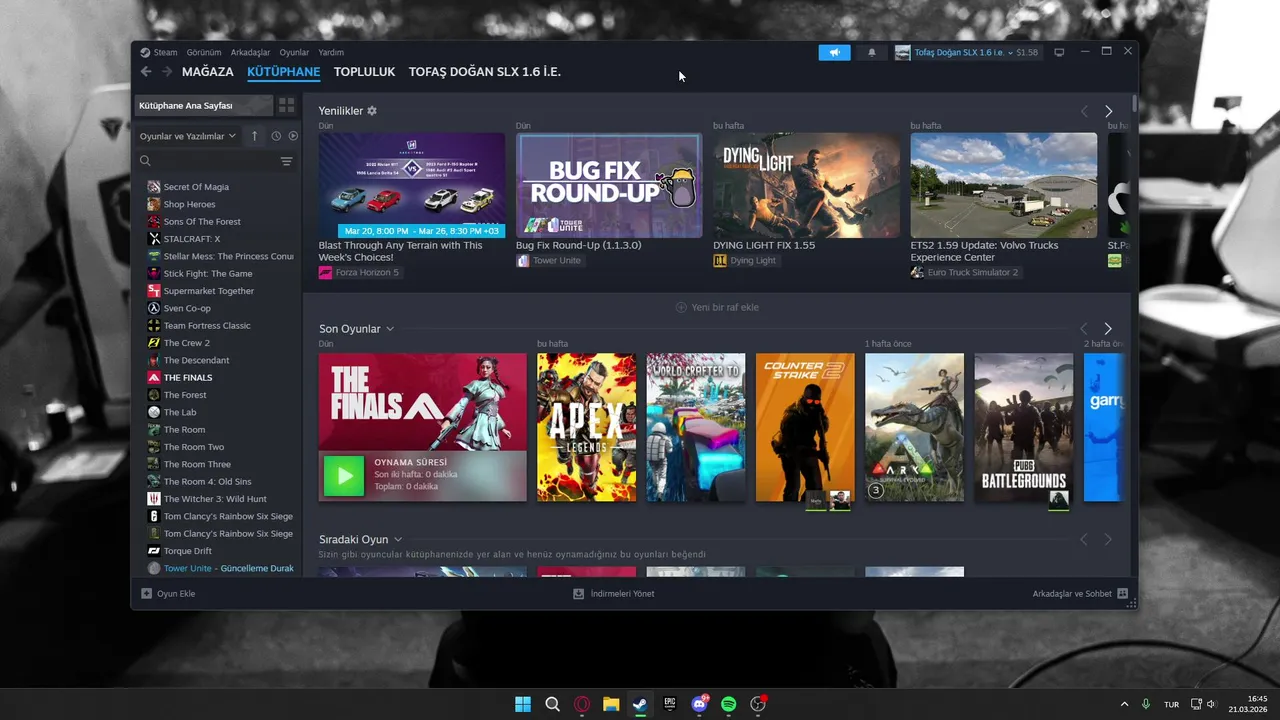Viewport: 1280px width, 720px height.
Task: Click Kütüphane Ana Sayfası button
Action: [x=204, y=105]
